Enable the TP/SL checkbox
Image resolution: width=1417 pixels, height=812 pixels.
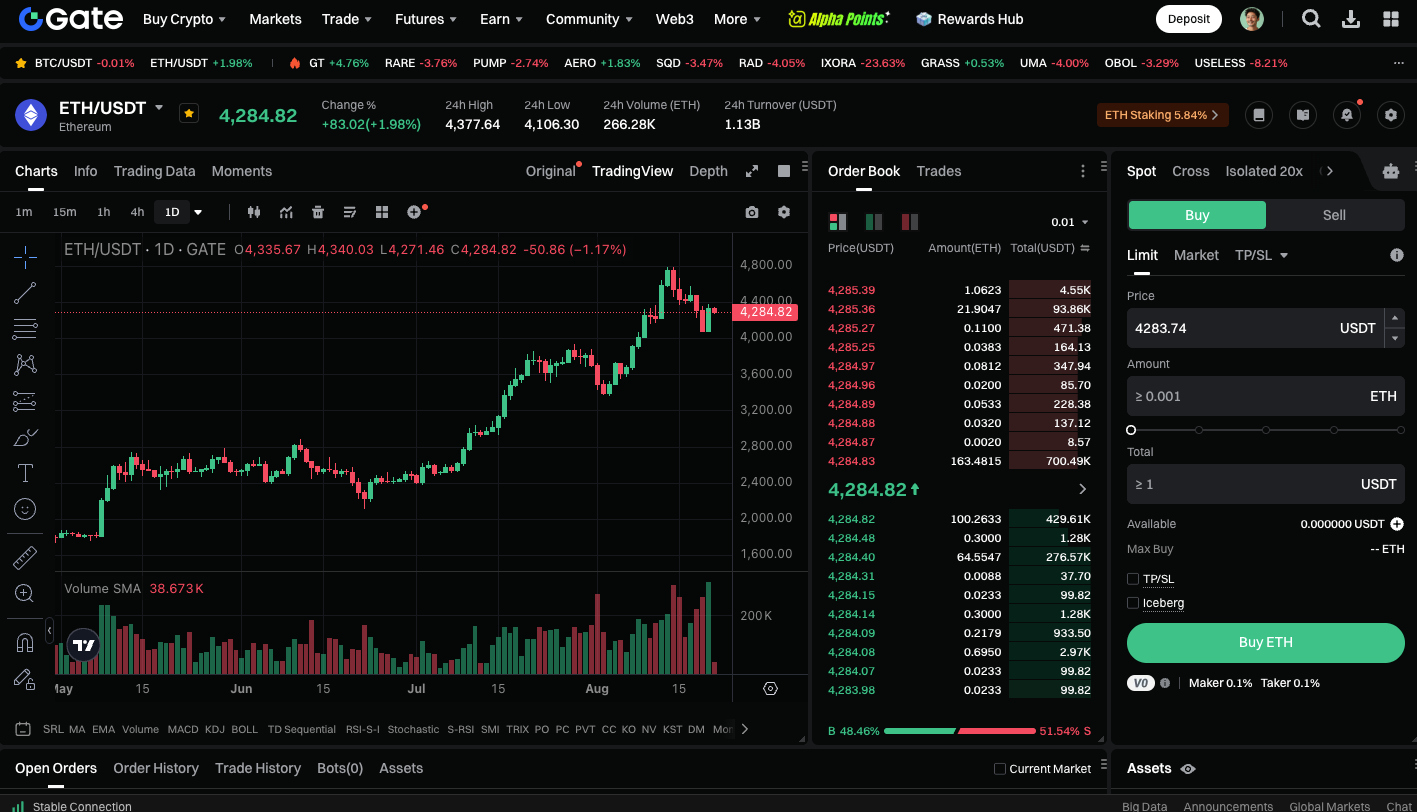[x=1133, y=579]
